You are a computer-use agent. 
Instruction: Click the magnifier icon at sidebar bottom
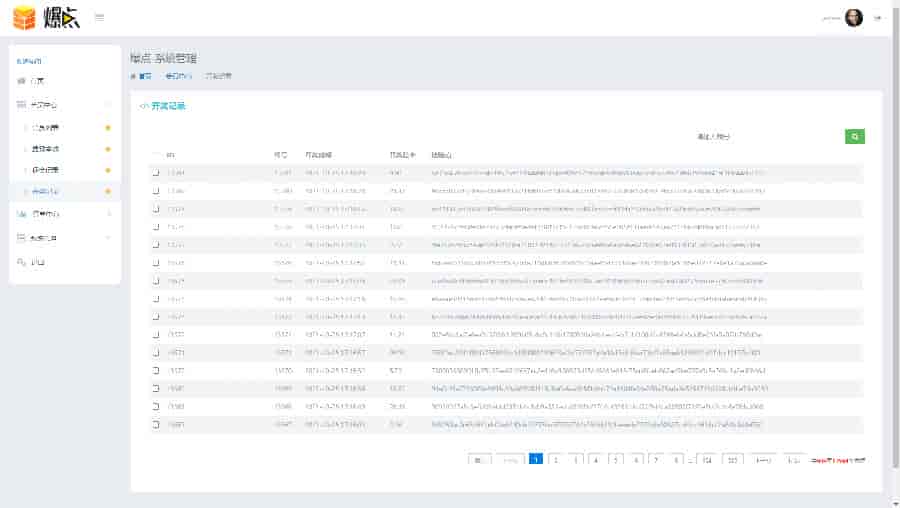click(22, 262)
